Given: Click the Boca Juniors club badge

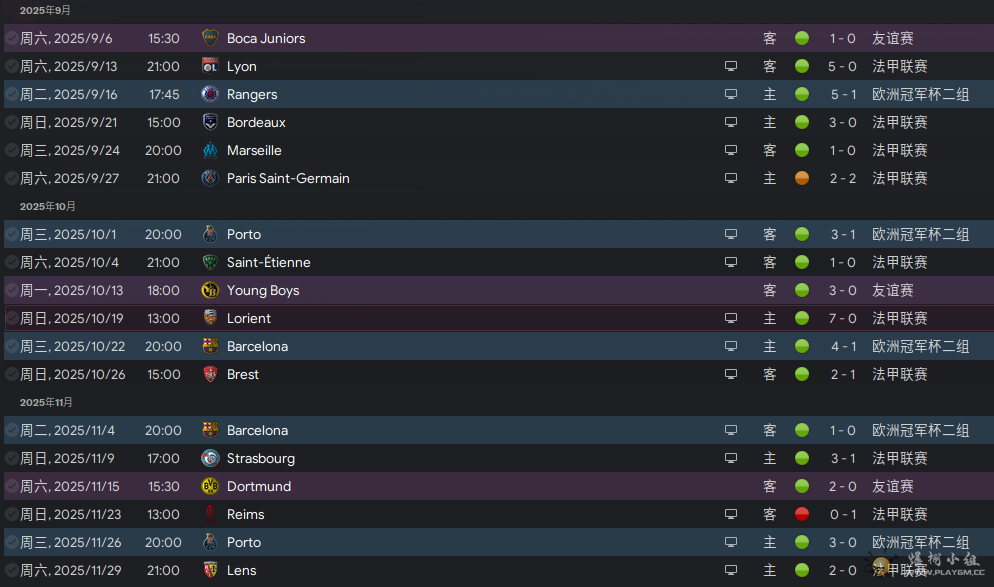Looking at the screenshot, I should click(x=210, y=38).
